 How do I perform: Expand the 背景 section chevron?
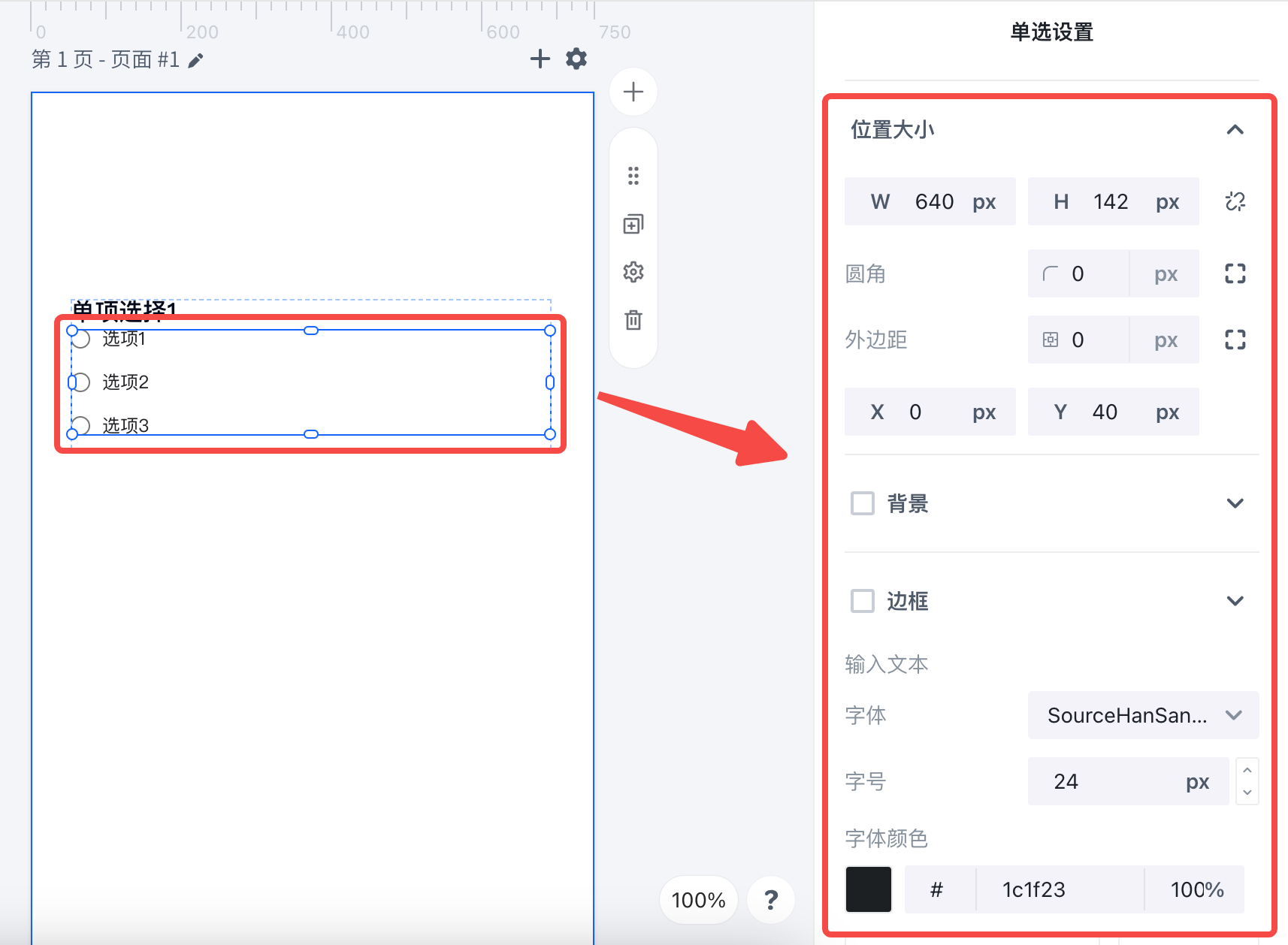point(1235,503)
